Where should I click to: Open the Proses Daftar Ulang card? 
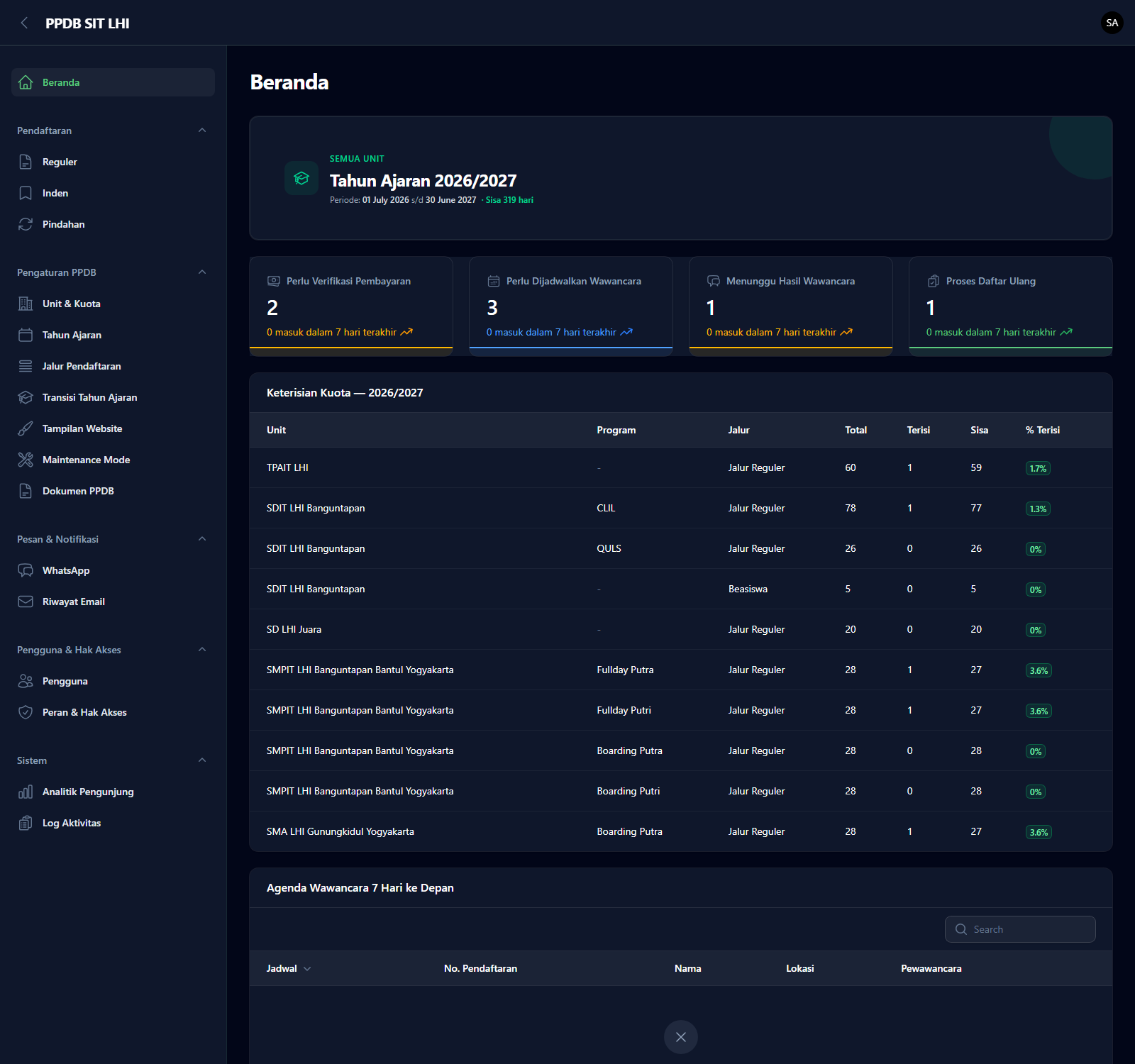[x=1011, y=306]
